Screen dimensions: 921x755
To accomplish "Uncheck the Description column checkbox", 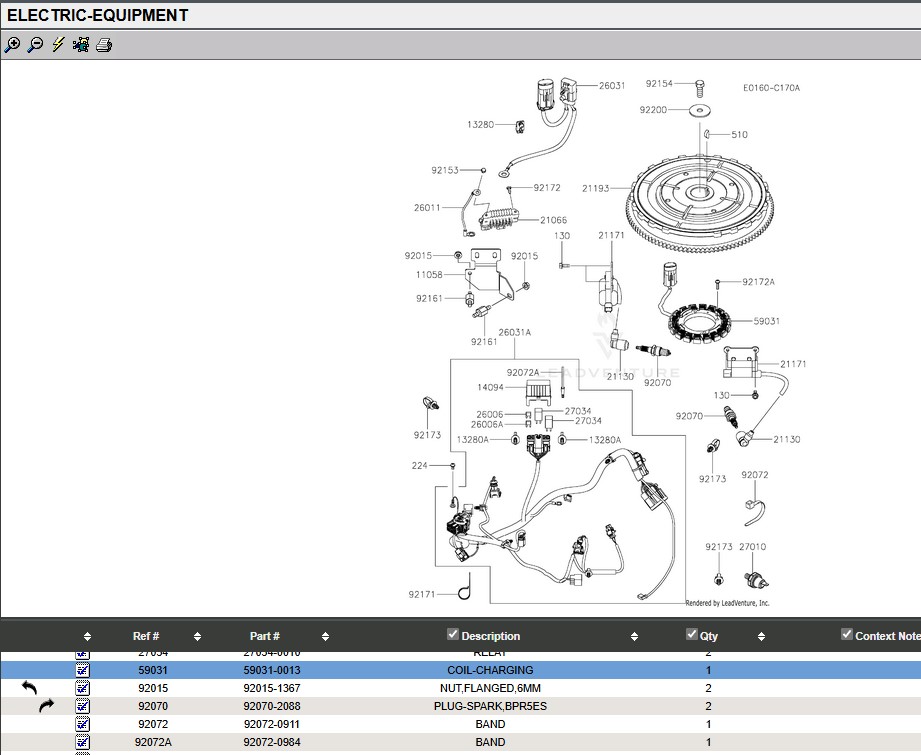I will pos(453,635).
